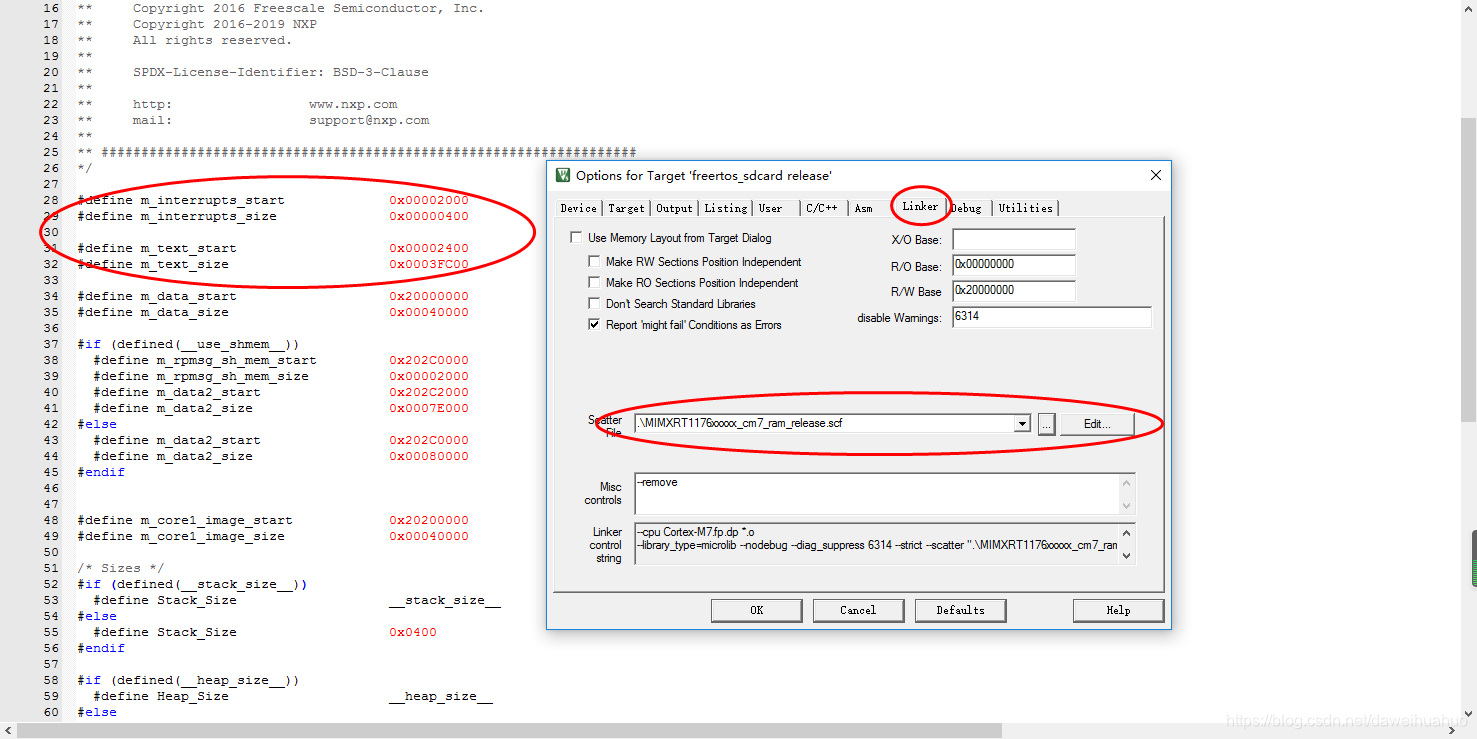Click the R/W Base address field
This screenshot has width=1477, height=739.
[x=1014, y=291]
